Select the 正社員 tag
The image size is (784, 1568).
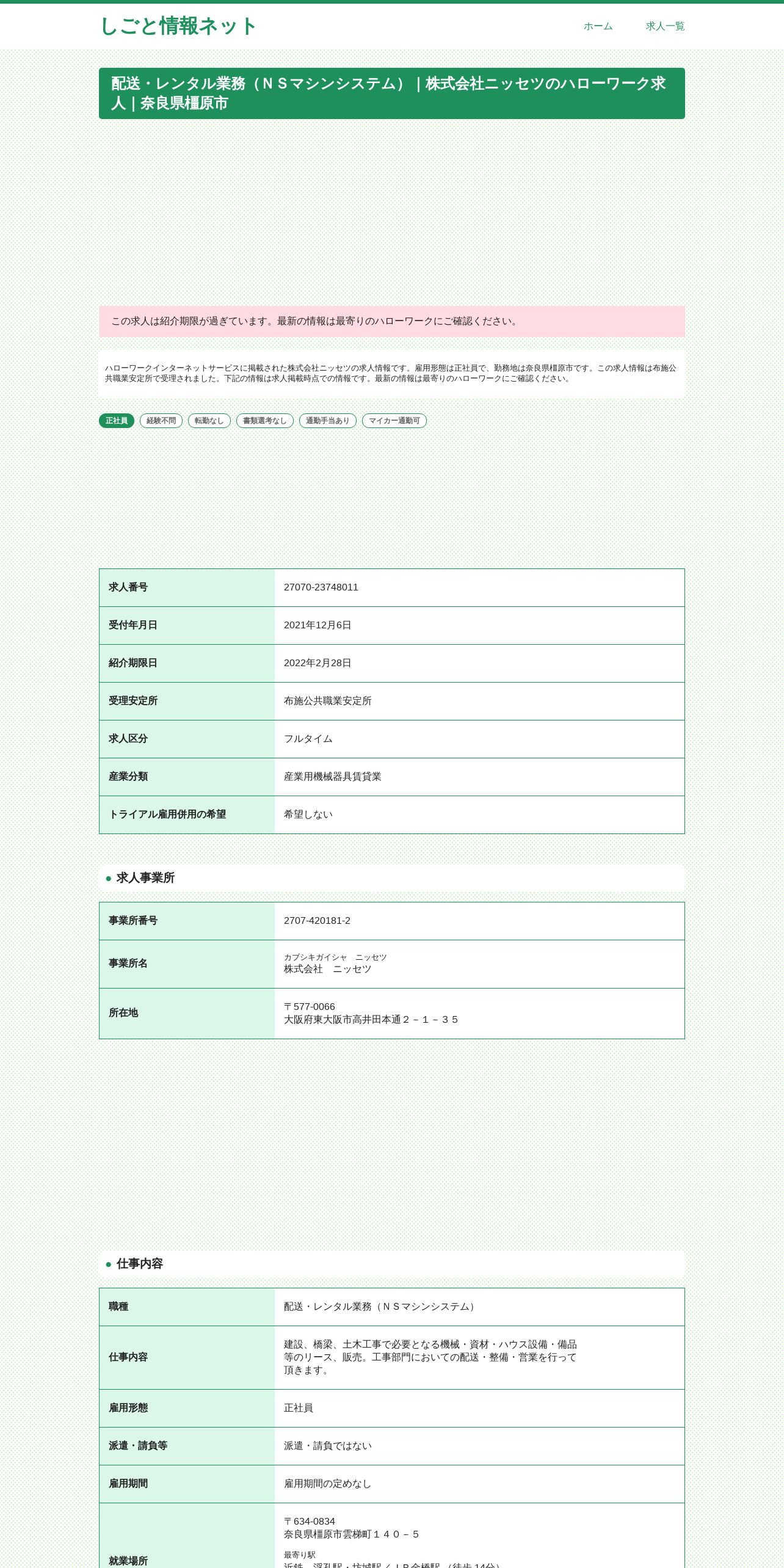(x=117, y=421)
